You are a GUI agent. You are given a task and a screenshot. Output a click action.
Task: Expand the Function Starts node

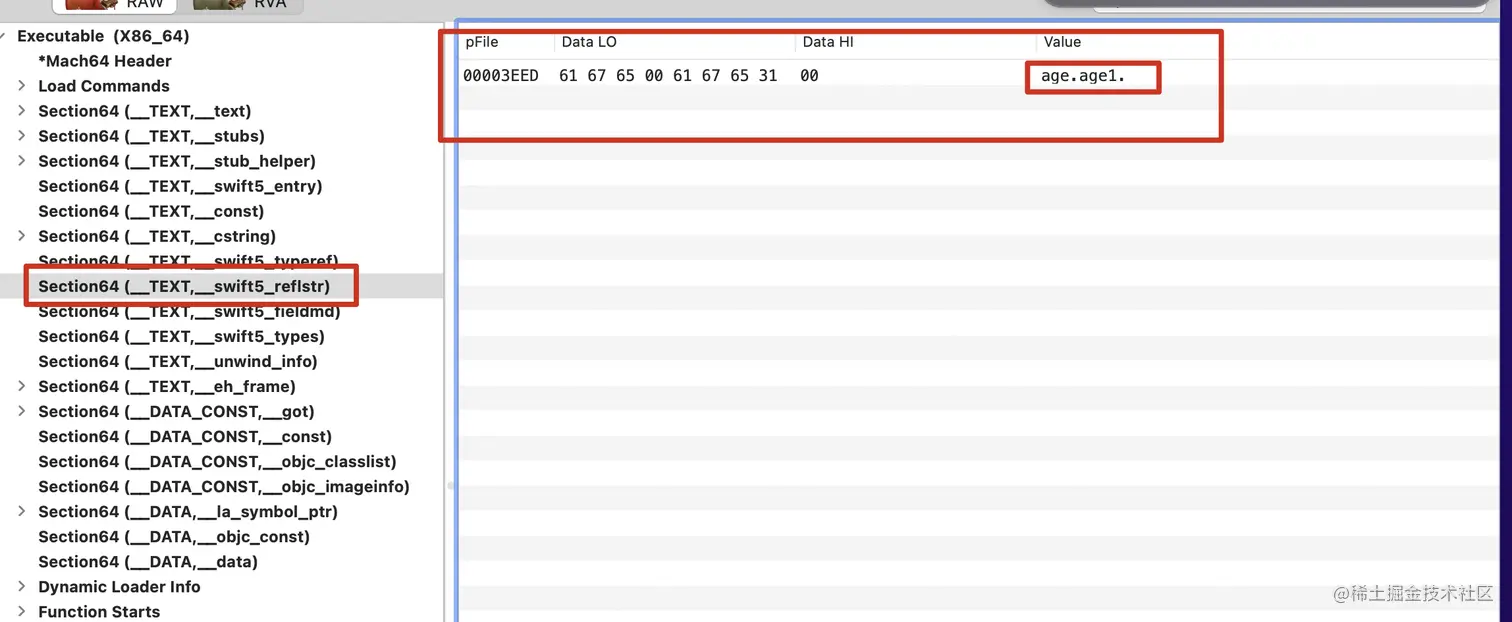click(22, 611)
